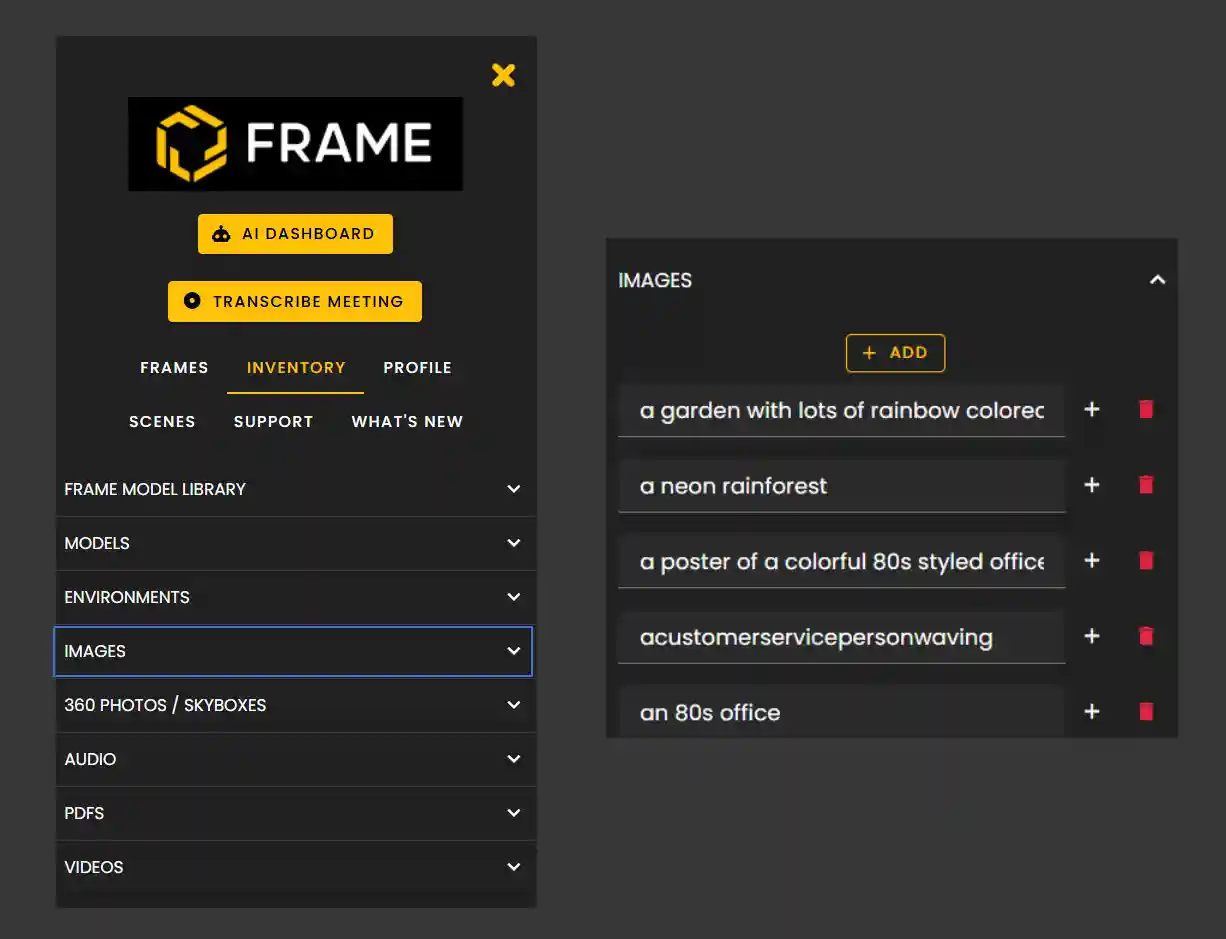Open the Scenes tab
This screenshot has width=1226, height=939.
(162, 421)
